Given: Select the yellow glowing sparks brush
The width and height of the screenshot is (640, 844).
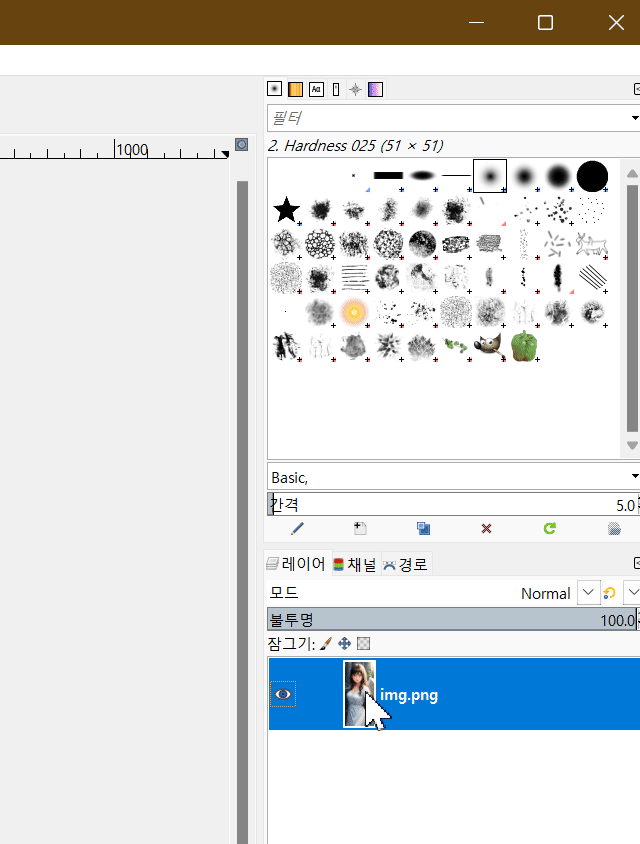Looking at the screenshot, I should tap(354, 312).
